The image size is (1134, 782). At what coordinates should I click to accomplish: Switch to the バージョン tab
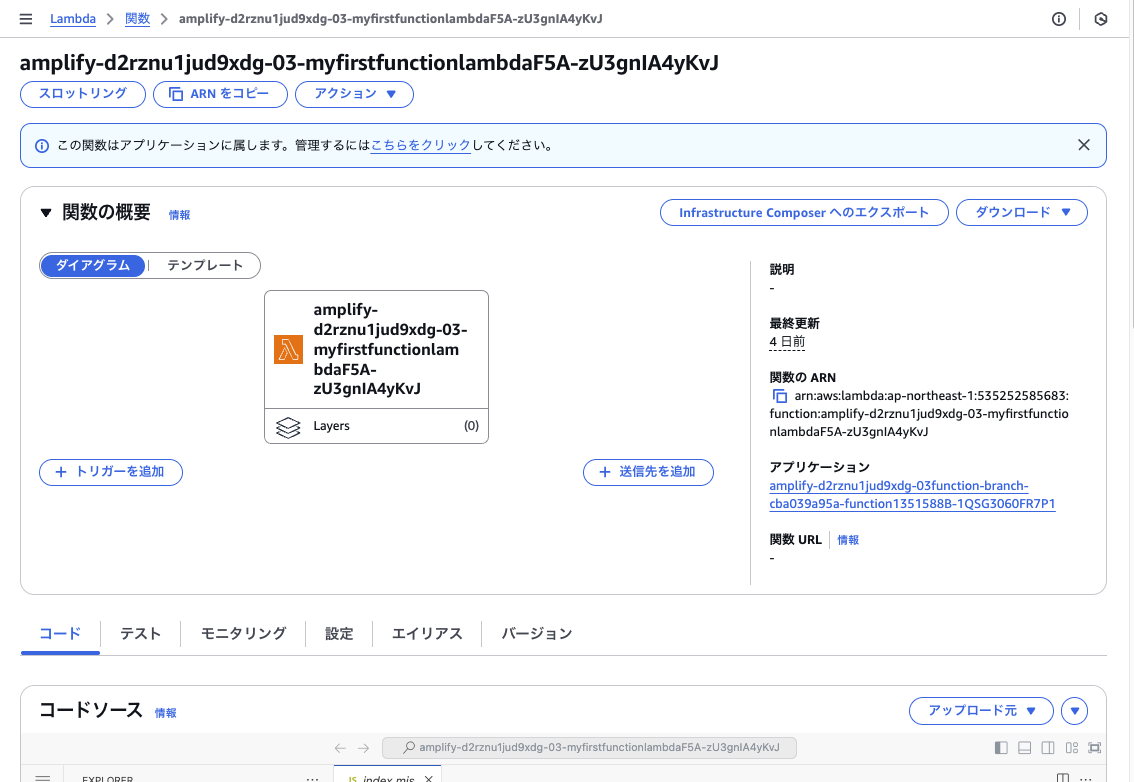pos(537,634)
